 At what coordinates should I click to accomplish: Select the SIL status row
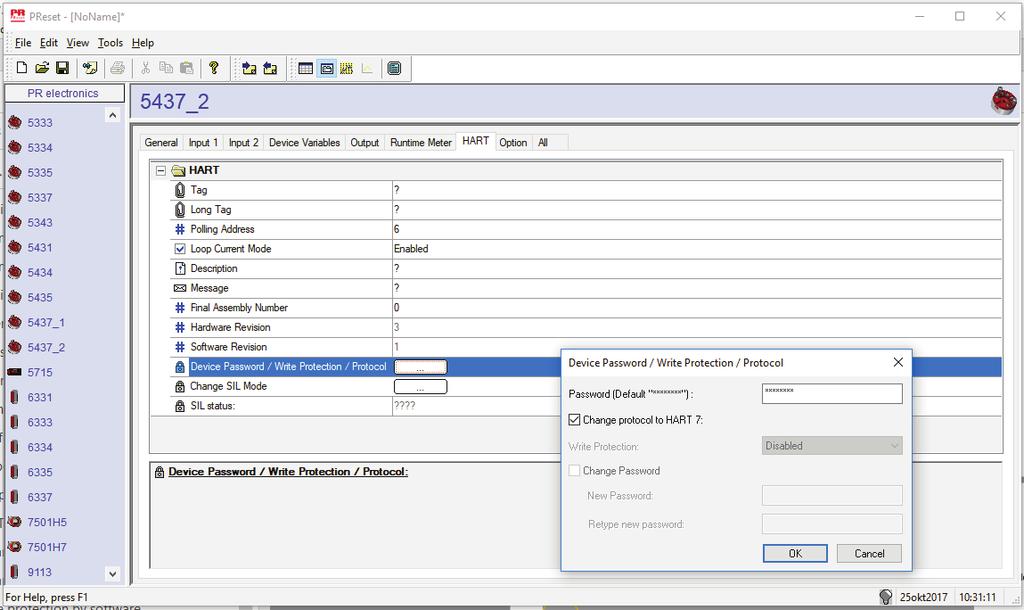pos(586,406)
